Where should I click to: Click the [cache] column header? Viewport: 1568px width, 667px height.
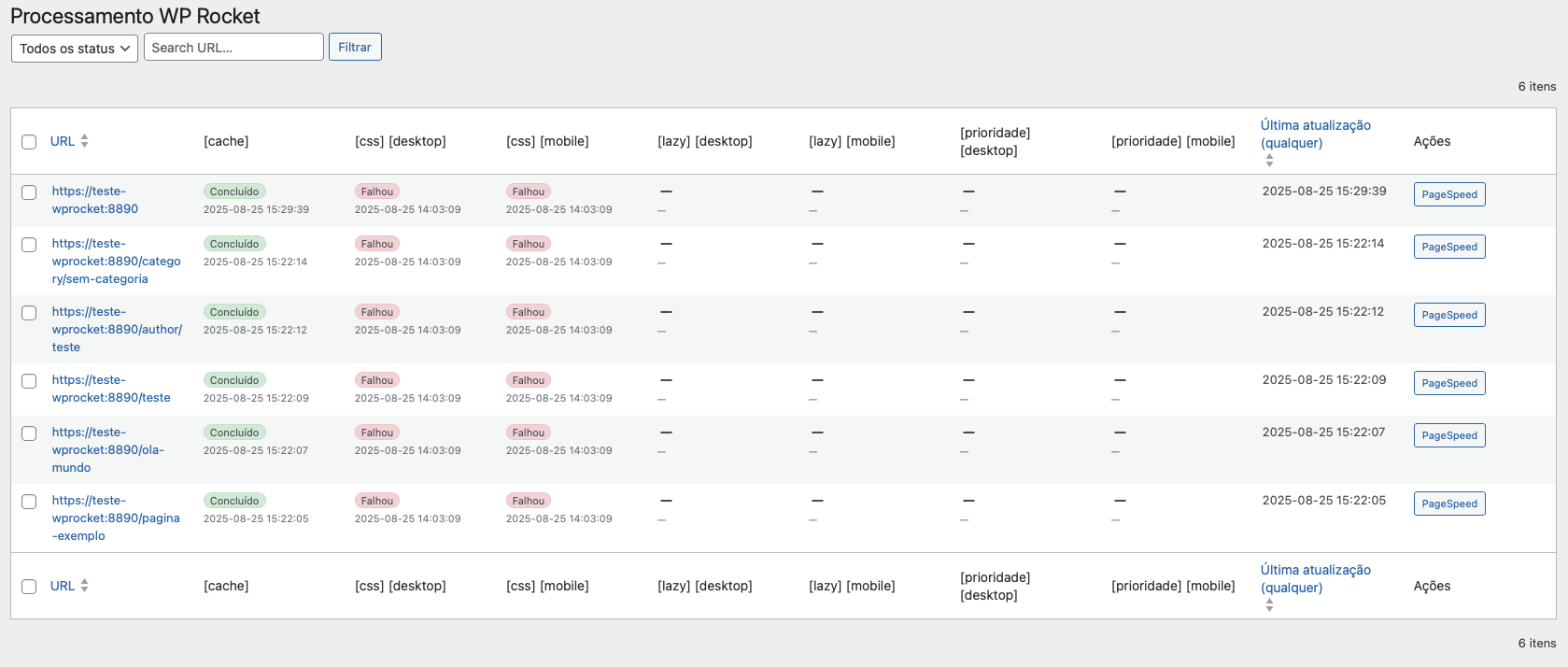226,141
